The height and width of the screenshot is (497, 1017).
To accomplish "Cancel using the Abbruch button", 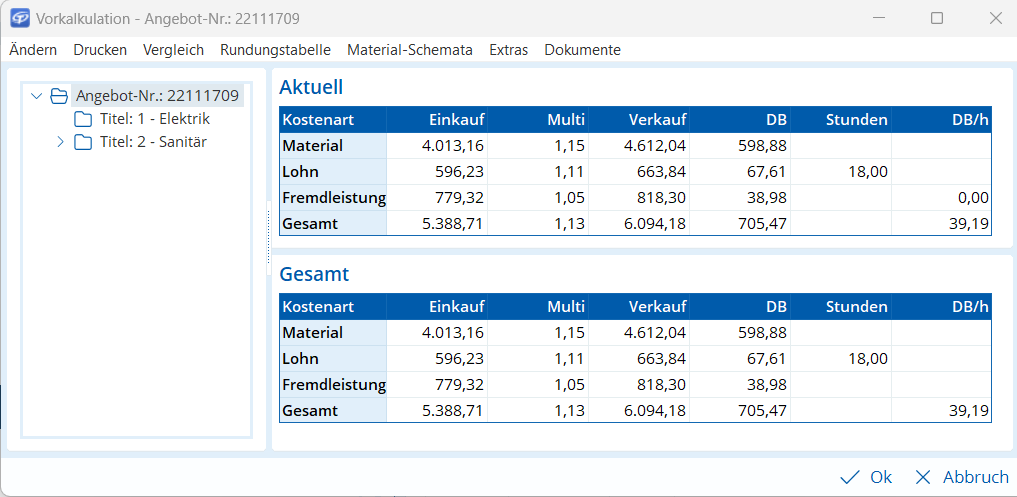I will tap(961, 477).
